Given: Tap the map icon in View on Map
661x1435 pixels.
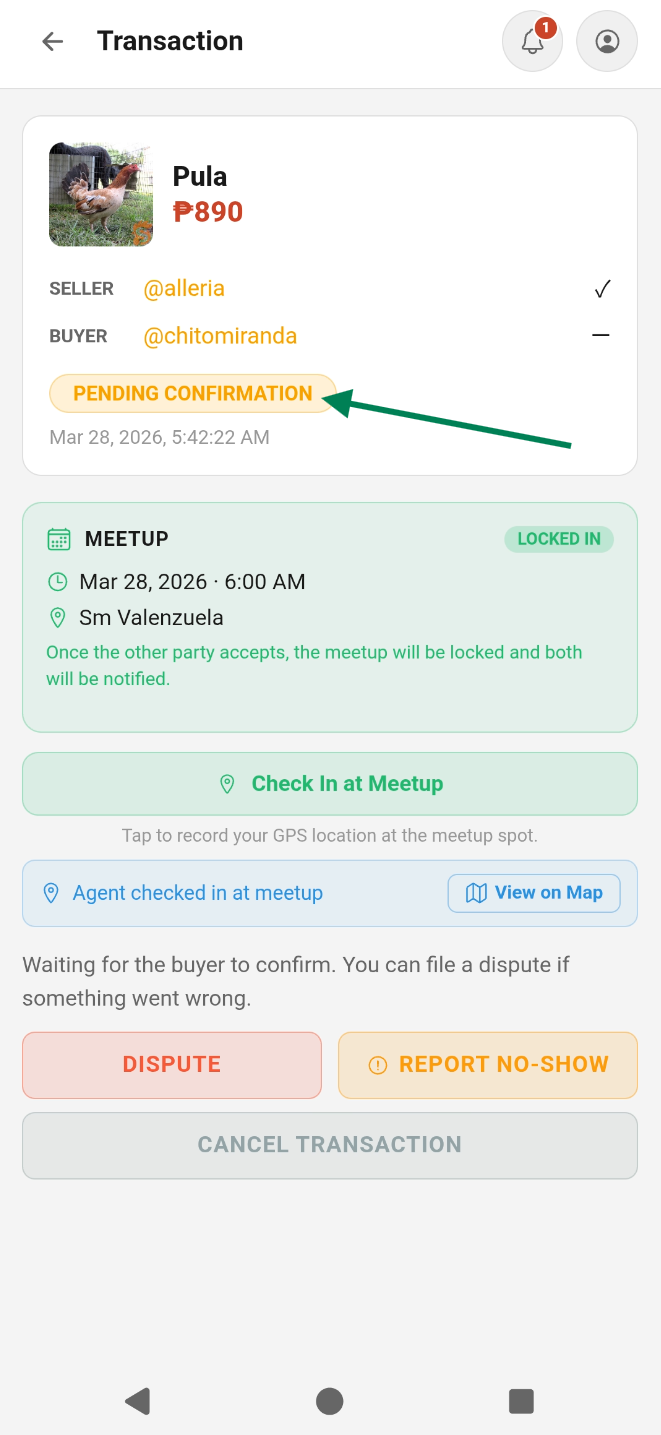Looking at the screenshot, I should click(476, 893).
